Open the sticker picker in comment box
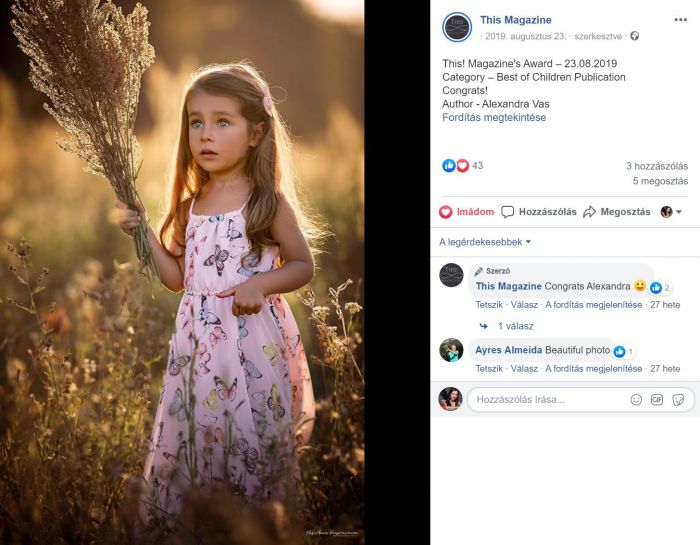The height and width of the screenshot is (545, 700). (x=678, y=399)
